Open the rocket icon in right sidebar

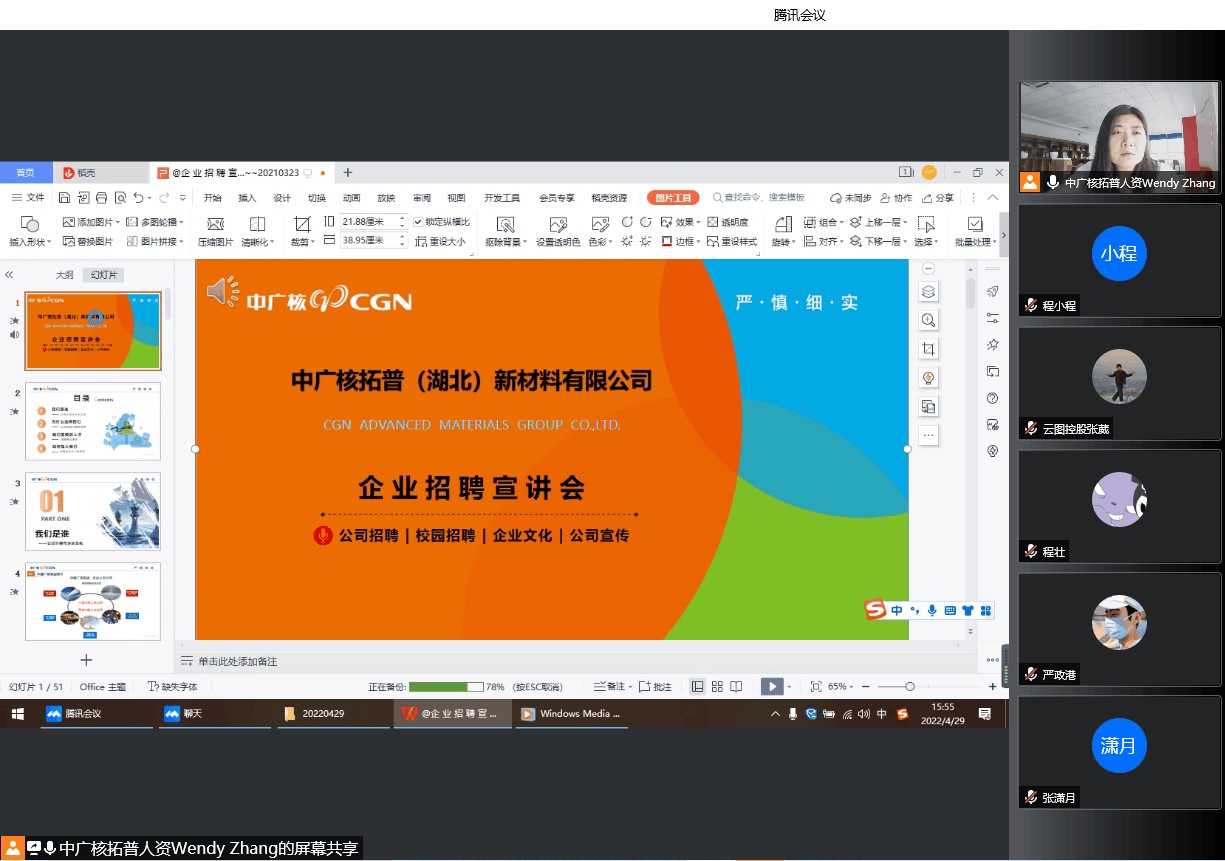[x=992, y=292]
